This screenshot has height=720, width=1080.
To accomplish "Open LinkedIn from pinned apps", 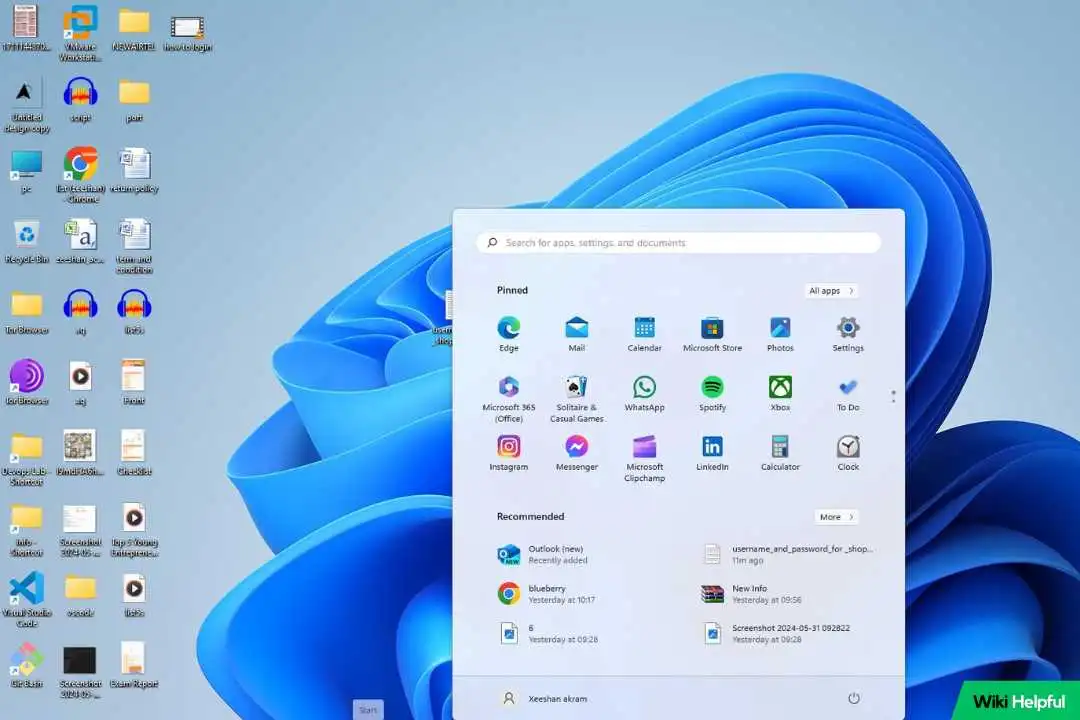I will (712, 453).
